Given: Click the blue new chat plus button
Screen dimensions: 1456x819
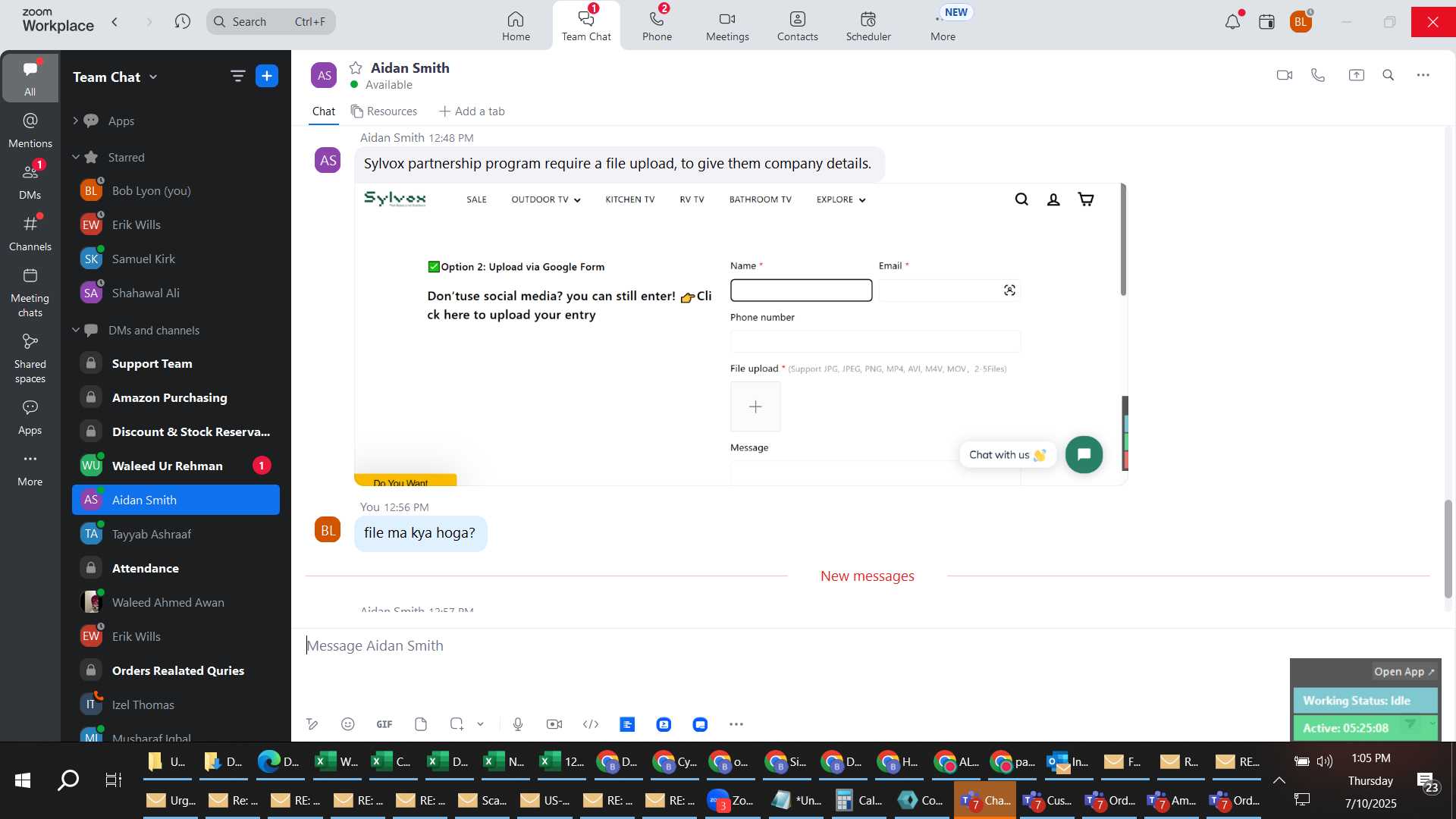Looking at the screenshot, I should coord(267,76).
